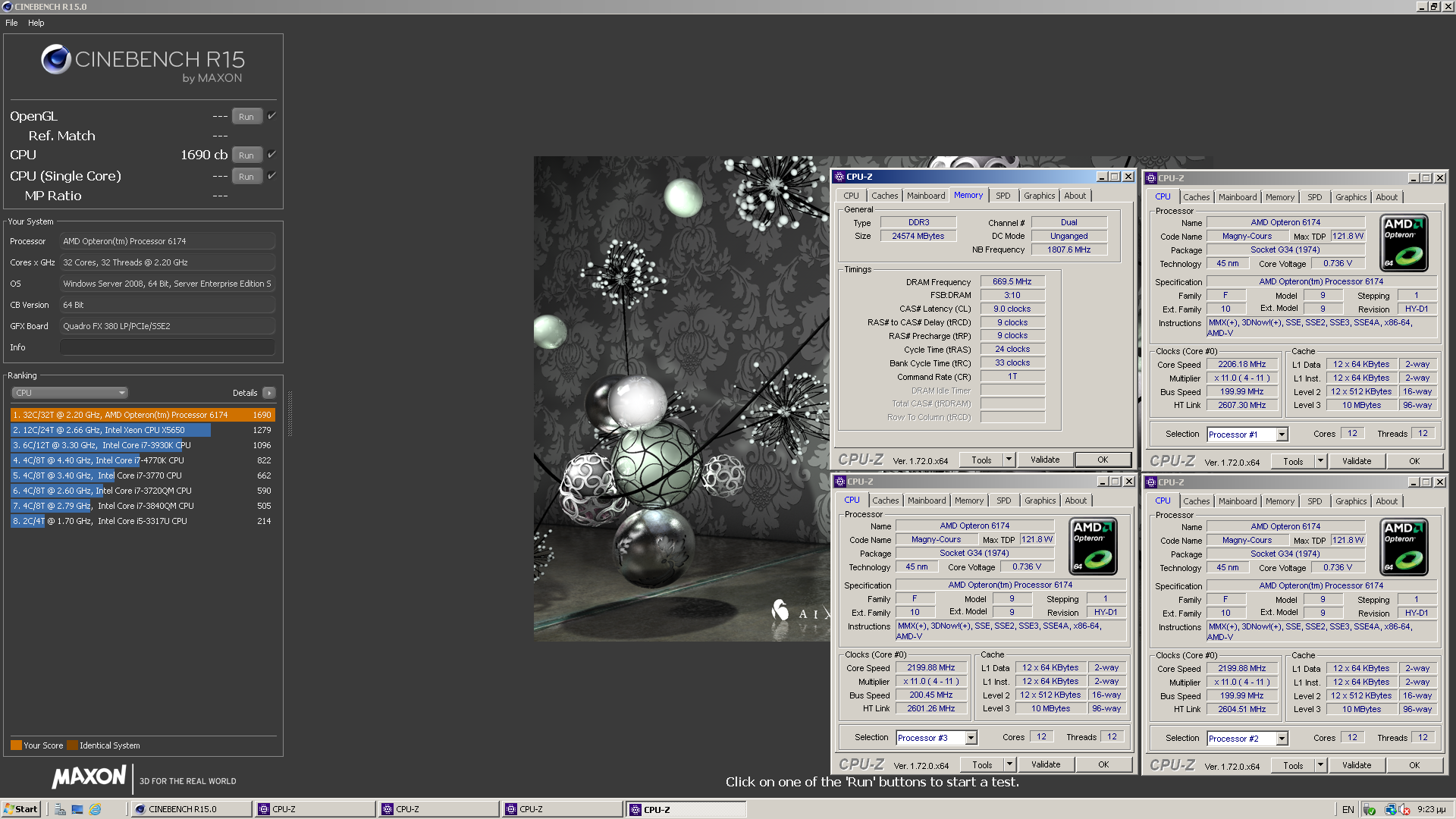Click title bar icon of Processor #1 CPU-Z window

1151,178
